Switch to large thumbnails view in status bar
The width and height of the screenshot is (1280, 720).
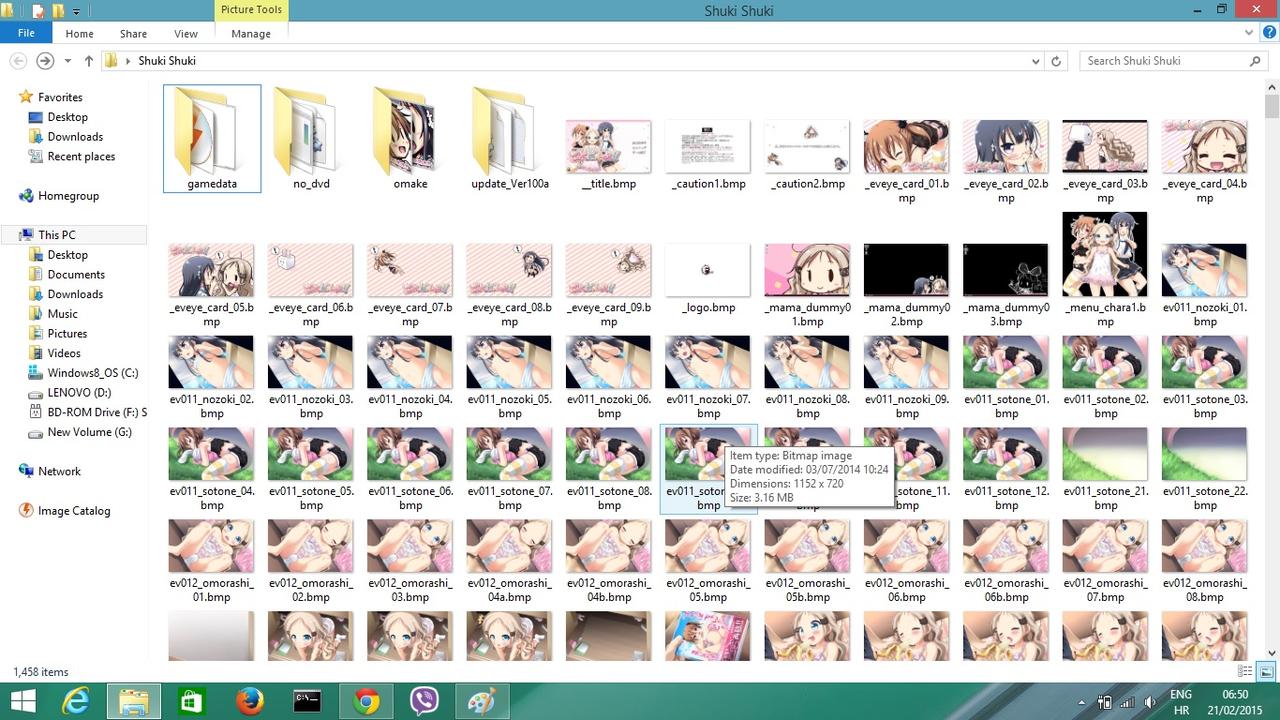click(x=1265, y=672)
